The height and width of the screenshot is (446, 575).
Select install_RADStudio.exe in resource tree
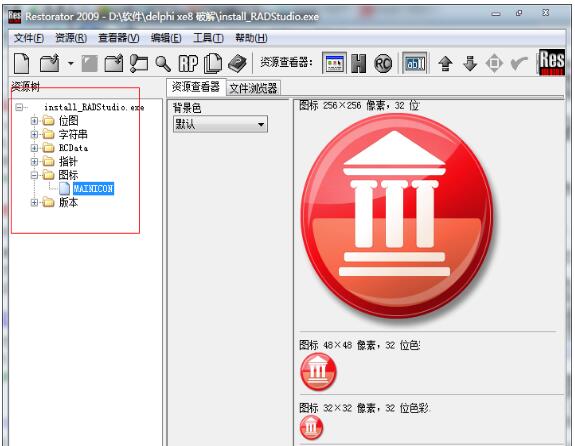coord(94,107)
